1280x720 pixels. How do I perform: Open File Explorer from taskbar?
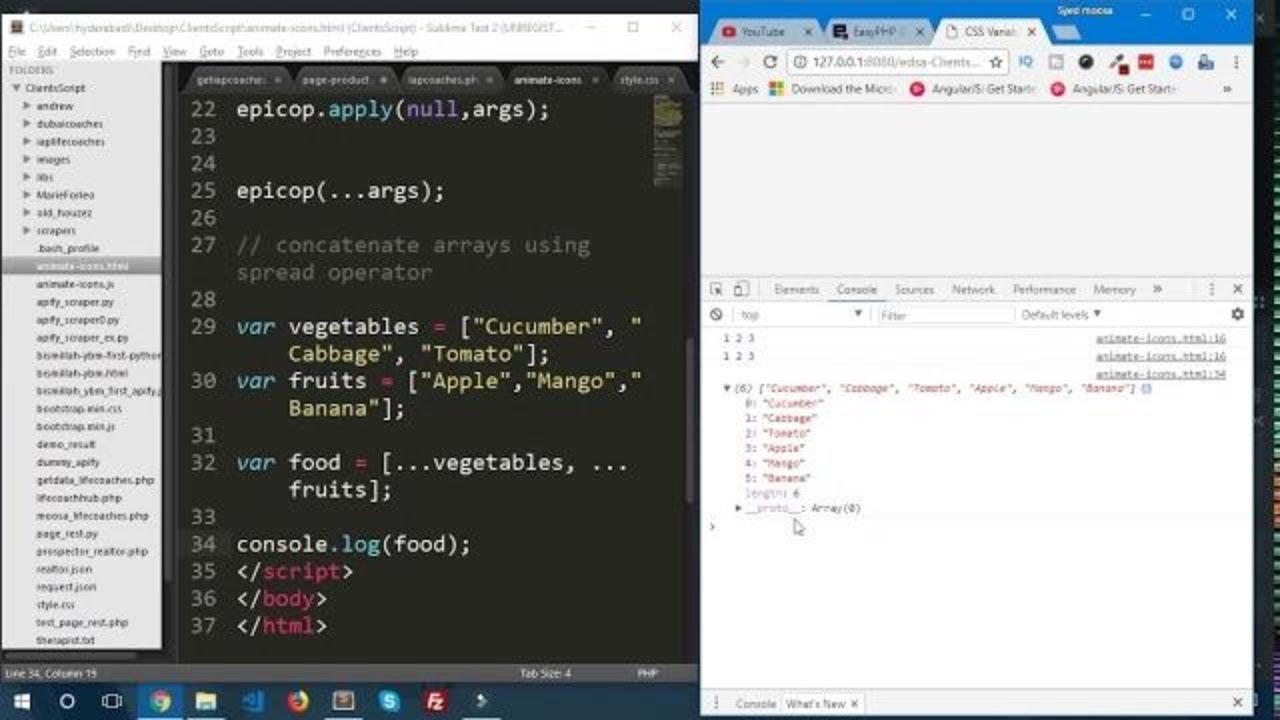(x=206, y=701)
